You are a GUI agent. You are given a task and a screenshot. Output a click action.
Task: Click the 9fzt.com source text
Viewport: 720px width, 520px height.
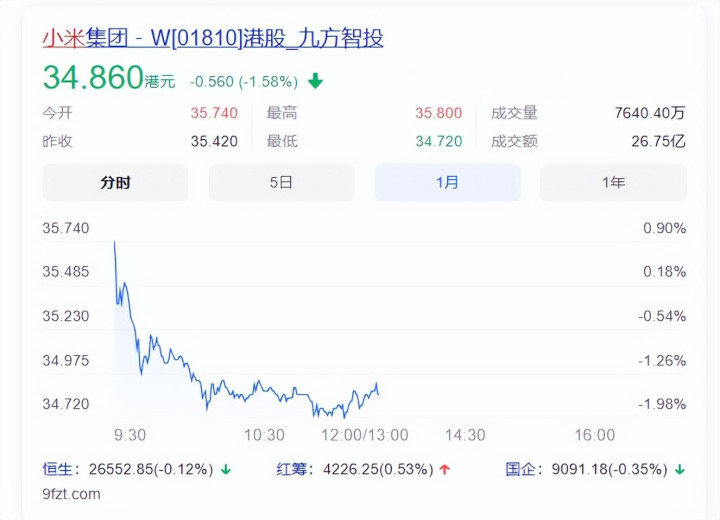(x=71, y=494)
